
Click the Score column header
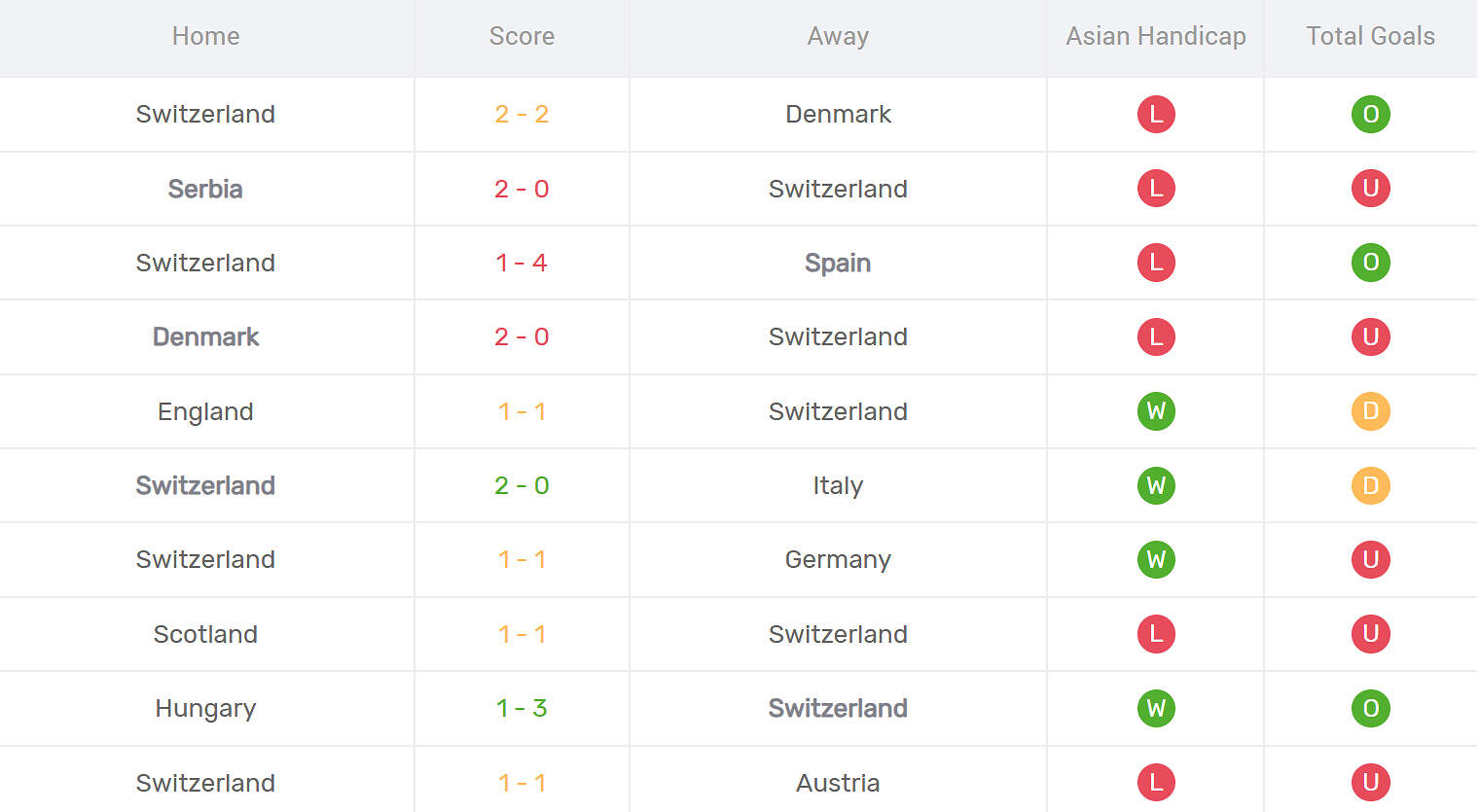(522, 36)
